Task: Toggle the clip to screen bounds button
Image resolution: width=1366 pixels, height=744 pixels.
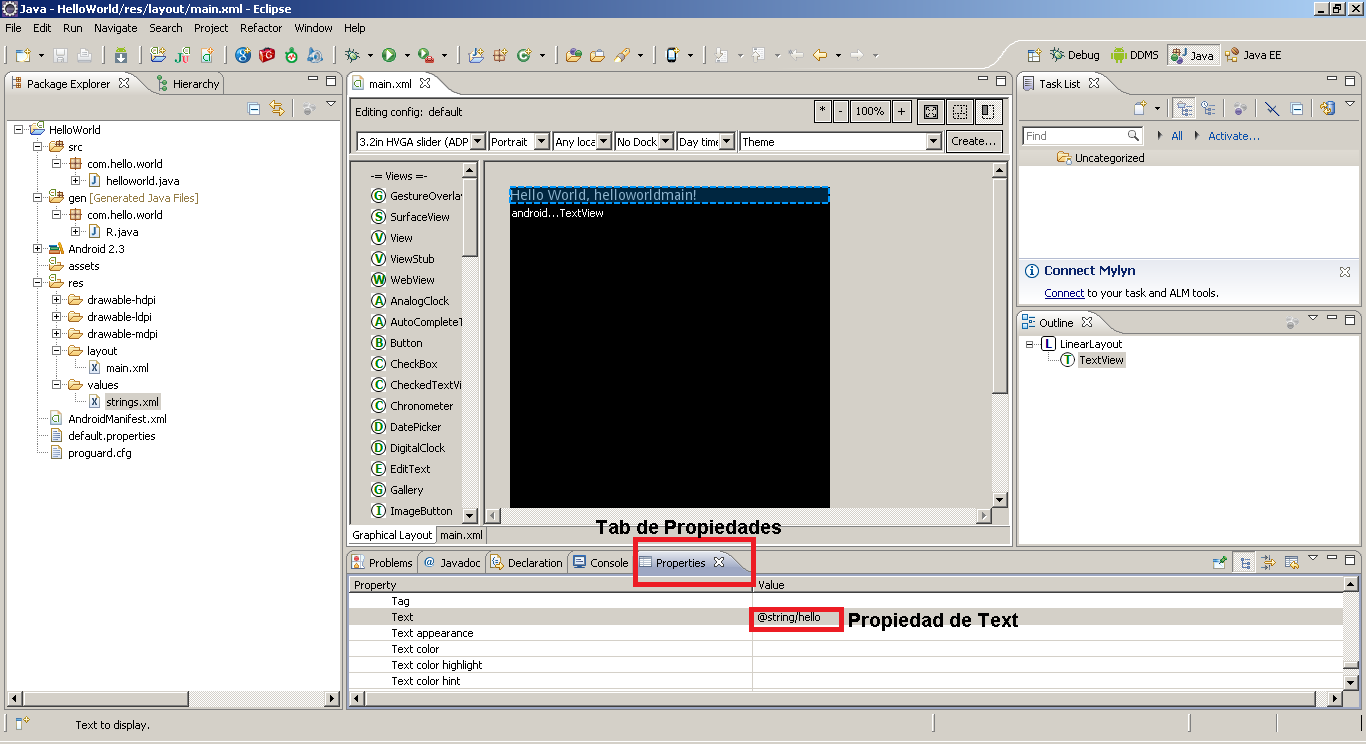Action: point(988,112)
